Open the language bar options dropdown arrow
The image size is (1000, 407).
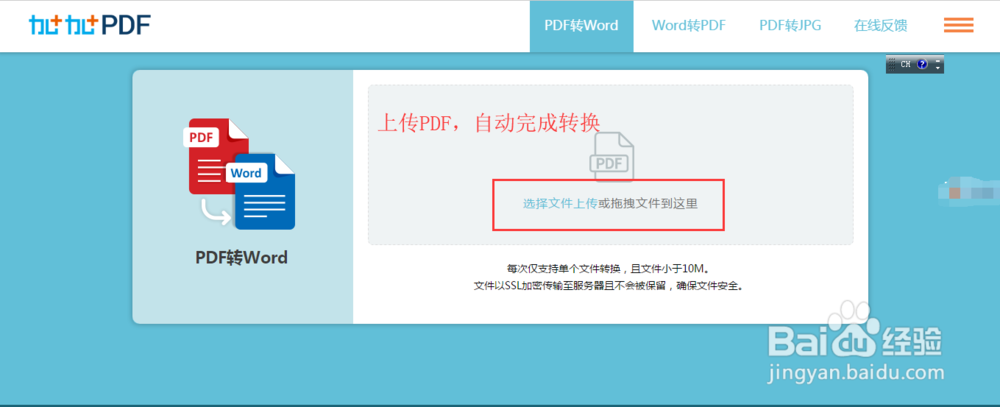(x=938, y=68)
